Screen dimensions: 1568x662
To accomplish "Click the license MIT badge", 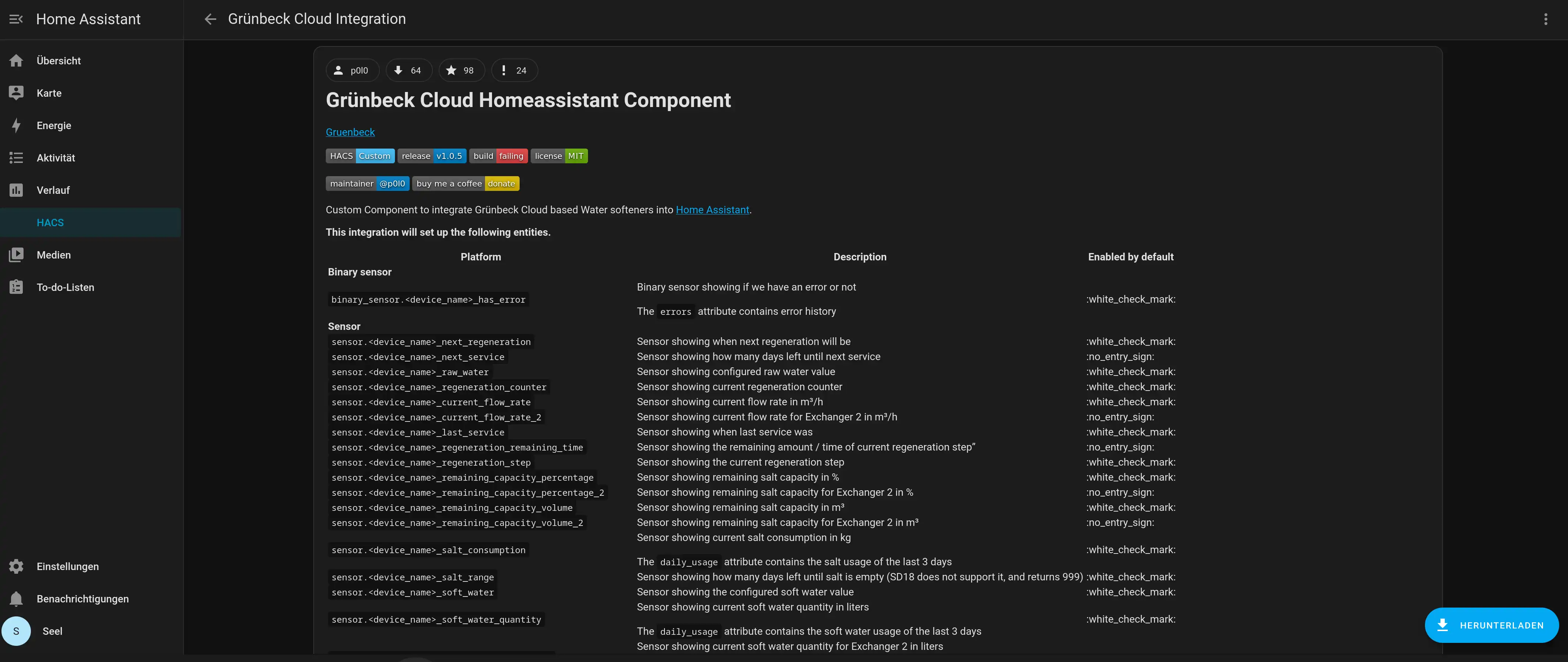I will coord(559,156).
